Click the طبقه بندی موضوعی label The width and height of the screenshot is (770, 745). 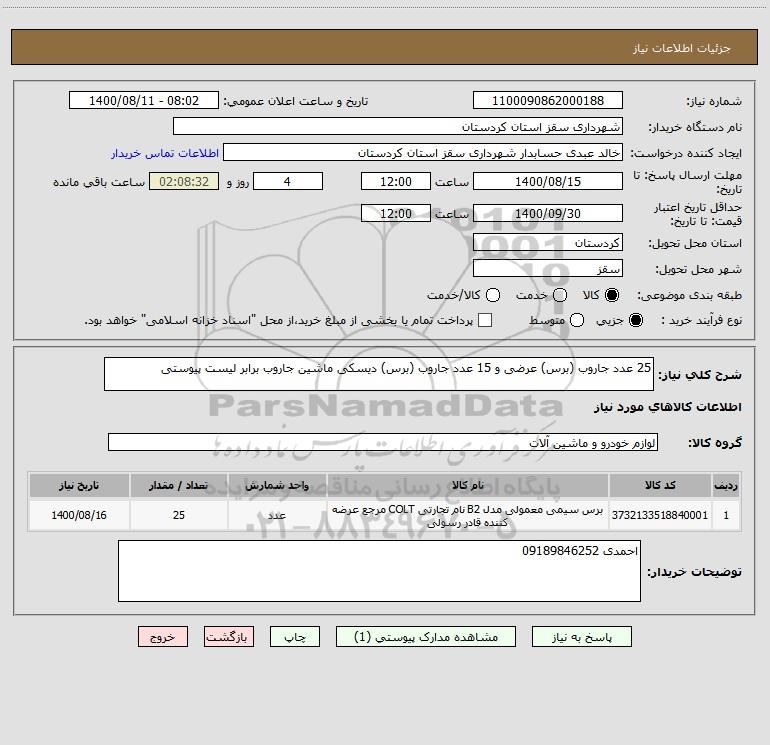(x=689, y=296)
